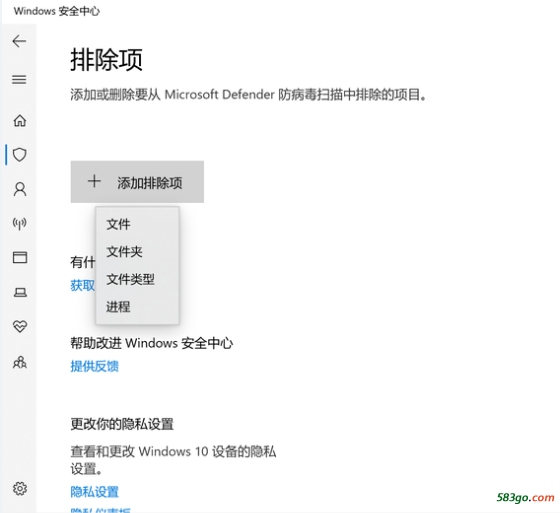Open Device performance & health heart icon
This screenshot has width=560, height=513.
[20, 326]
